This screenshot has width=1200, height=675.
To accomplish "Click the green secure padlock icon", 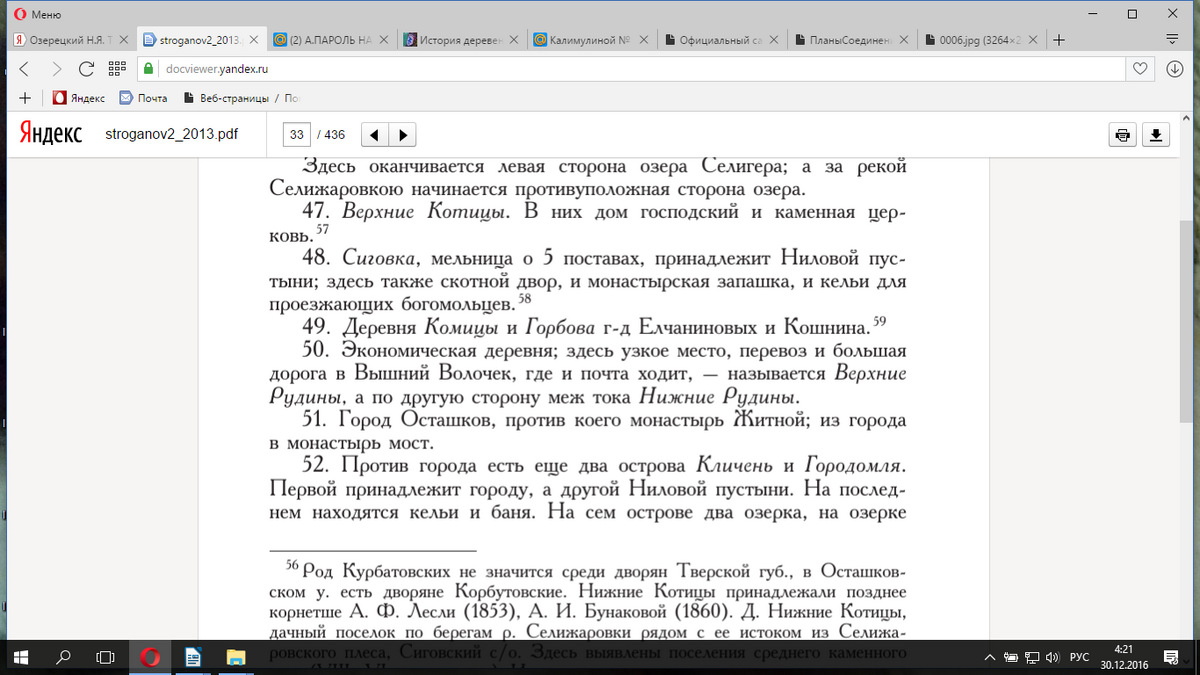I will click(148, 69).
